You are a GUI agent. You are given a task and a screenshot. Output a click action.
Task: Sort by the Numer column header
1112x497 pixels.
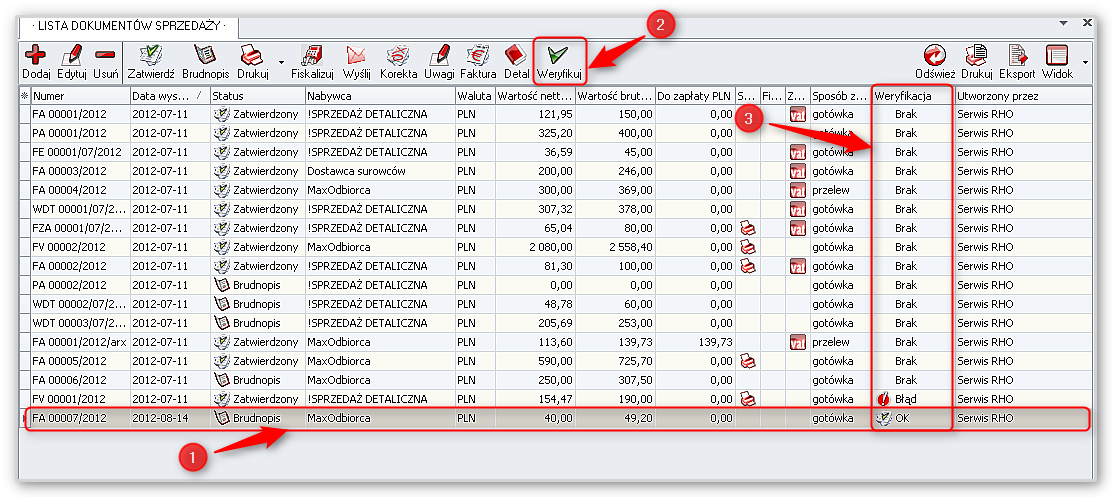click(x=80, y=96)
